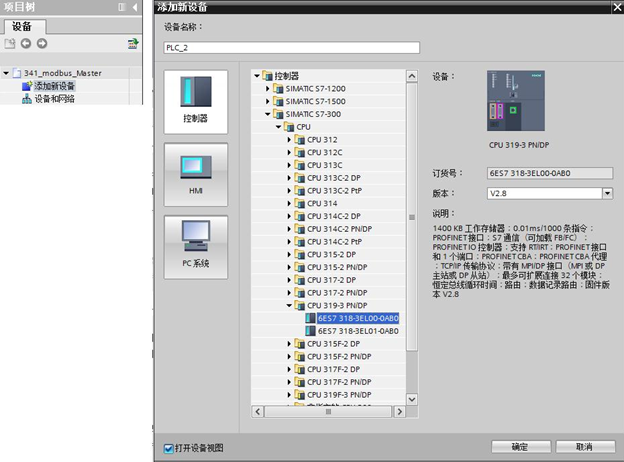The image size is (624, 462).
Task: Click the back arrow in project tree toolbar
Action: coord(26,44)
